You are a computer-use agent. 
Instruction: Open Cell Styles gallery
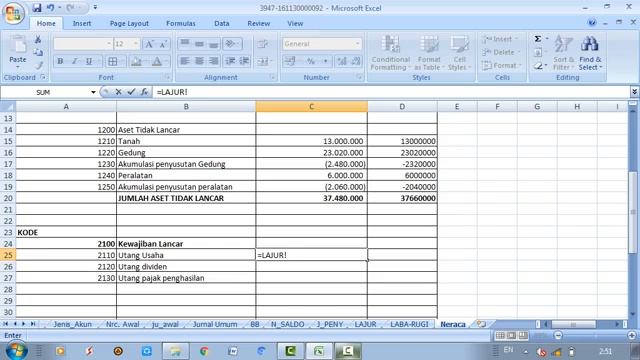tap(459, 53)
